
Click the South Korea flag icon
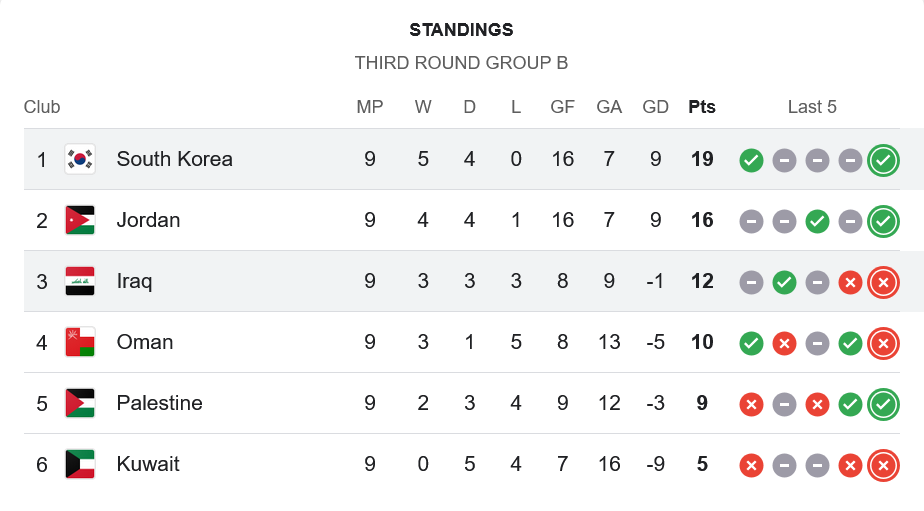pos(80,159)
